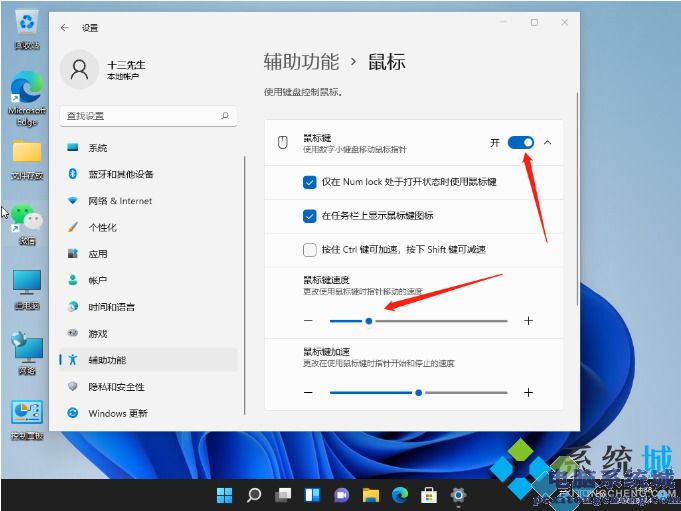Click the Windows 更新 sync icon

tap(73, 413)
